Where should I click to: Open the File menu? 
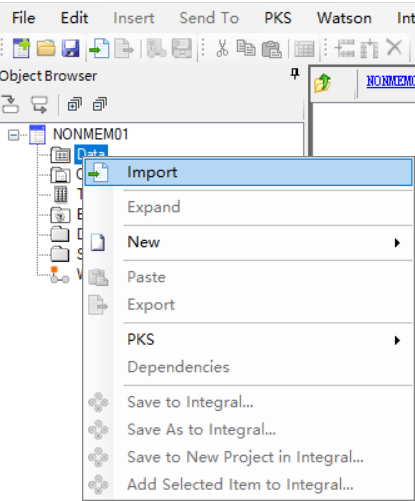pyautogui.click(x=23, y=18)
